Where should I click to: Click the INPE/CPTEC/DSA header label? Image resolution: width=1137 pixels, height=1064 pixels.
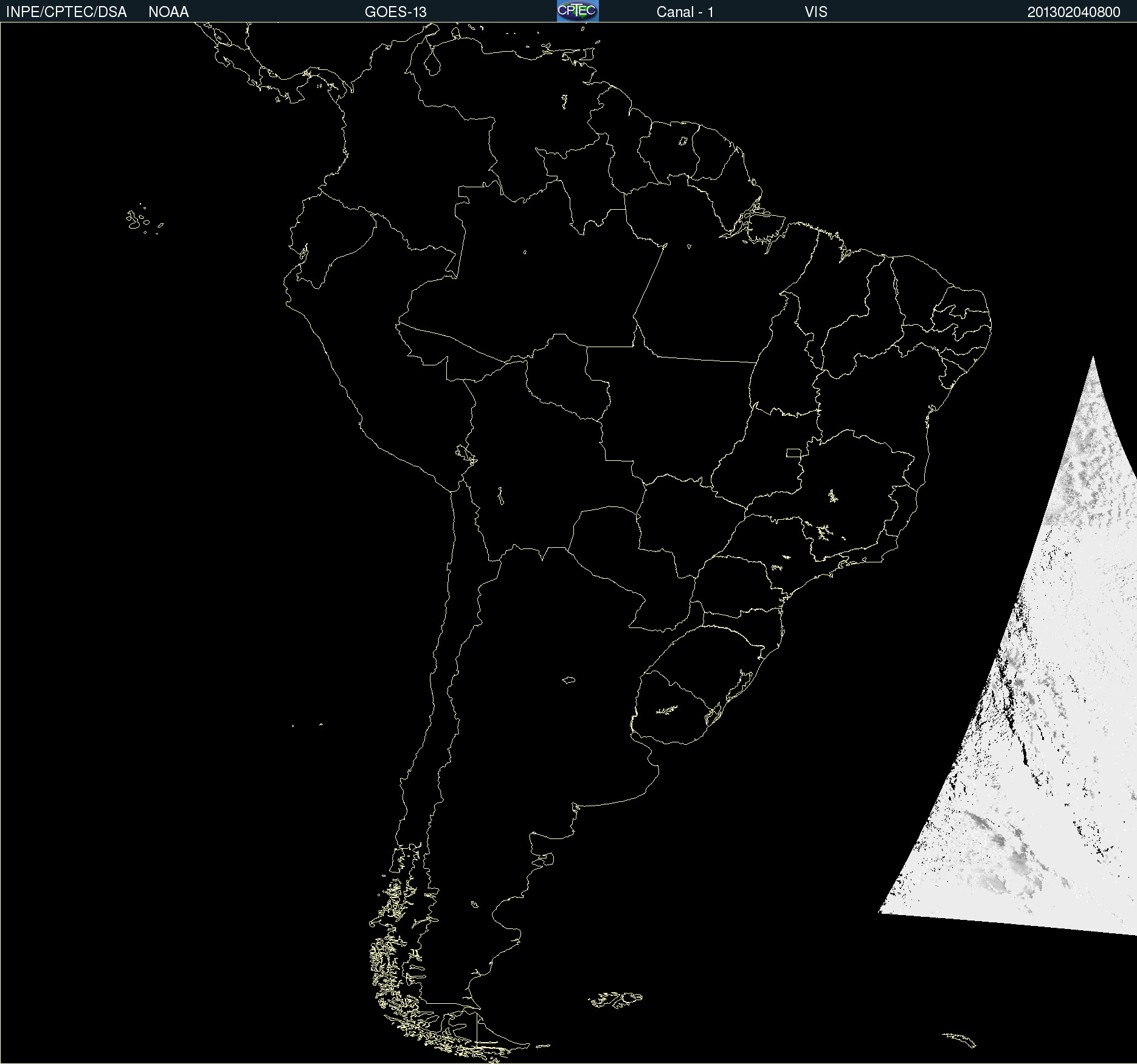66,12
